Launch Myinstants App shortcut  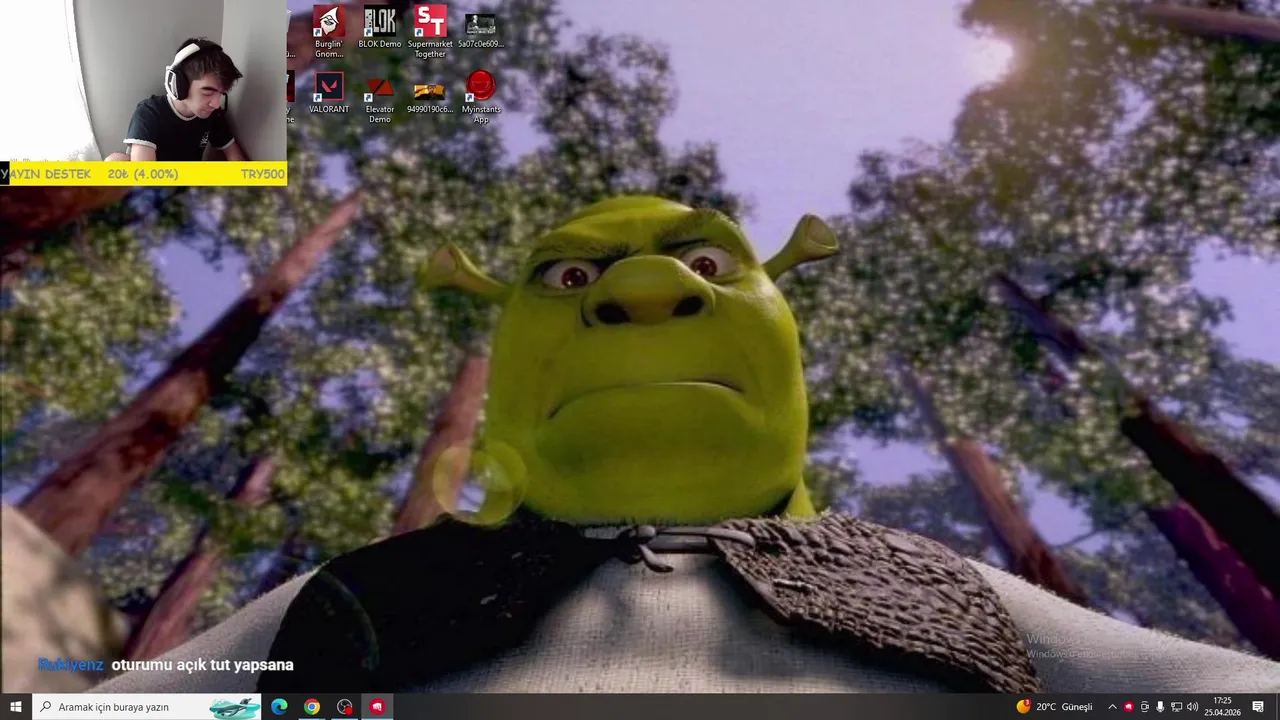tap(481, 97)
